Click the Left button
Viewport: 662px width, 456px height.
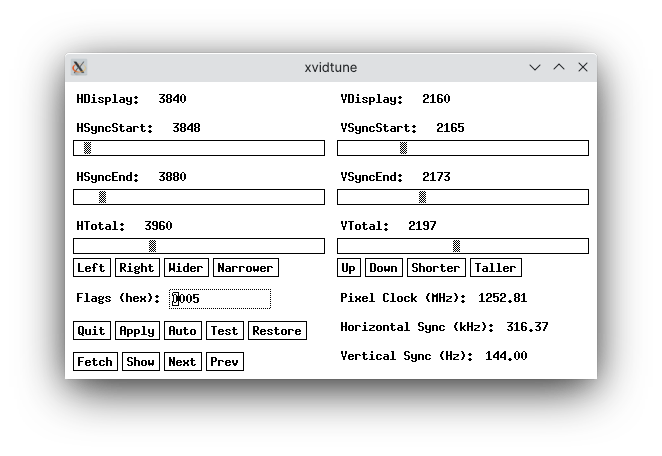(x=92, y=268)
